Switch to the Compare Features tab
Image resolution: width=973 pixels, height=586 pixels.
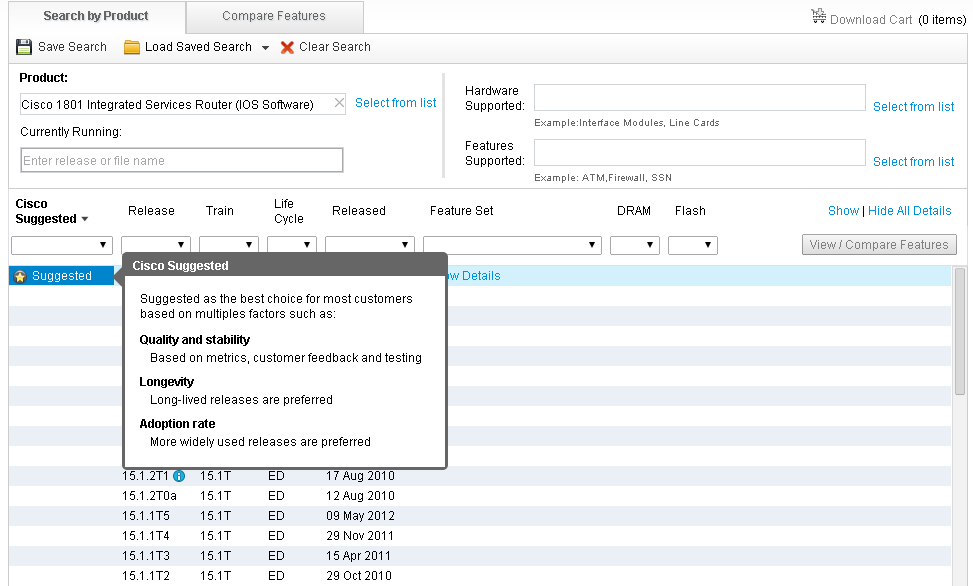[274, 17]
